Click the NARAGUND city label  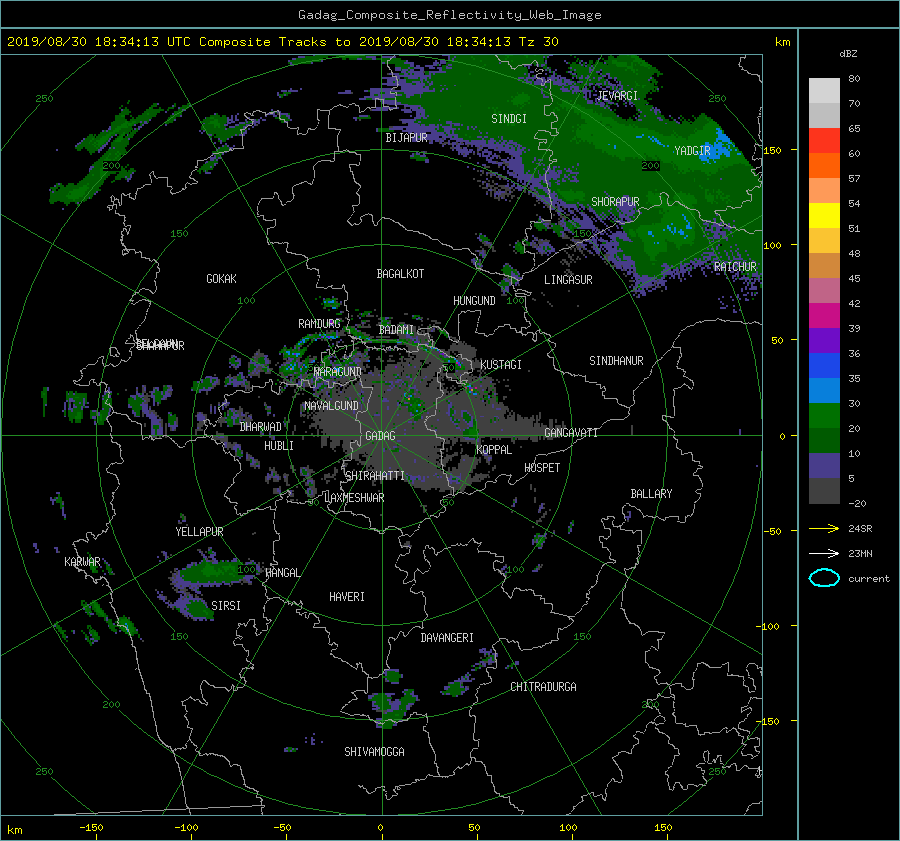coord(338,372)
